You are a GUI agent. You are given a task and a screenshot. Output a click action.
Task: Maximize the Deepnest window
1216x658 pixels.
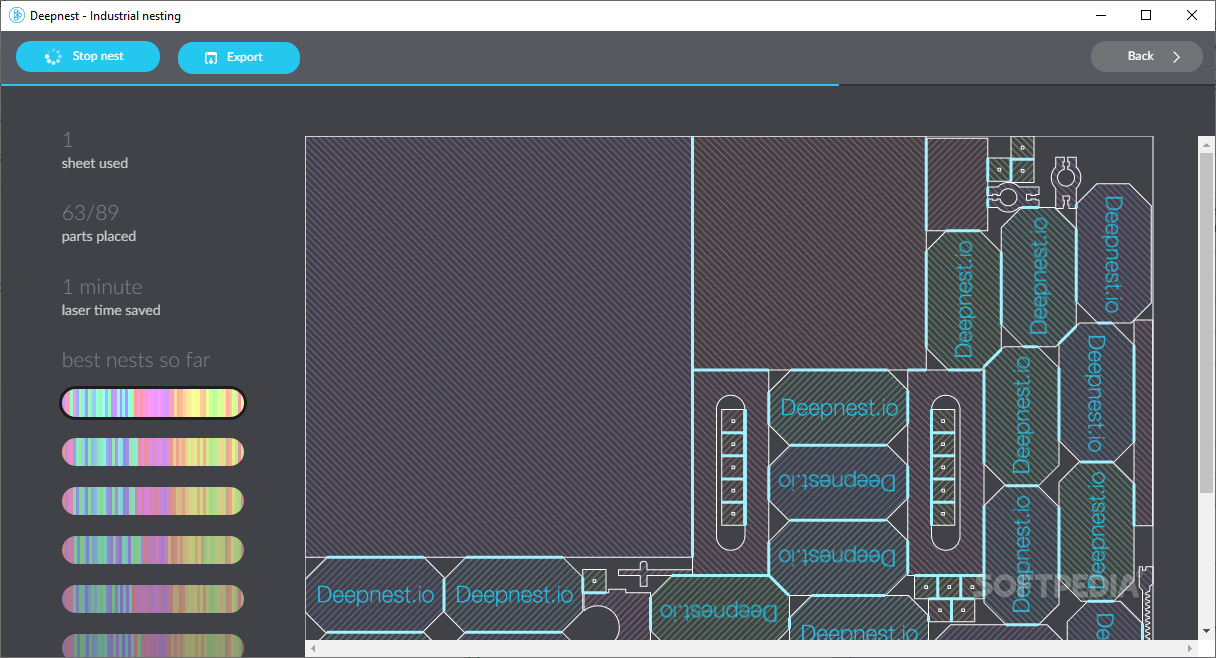(1147, 15)
